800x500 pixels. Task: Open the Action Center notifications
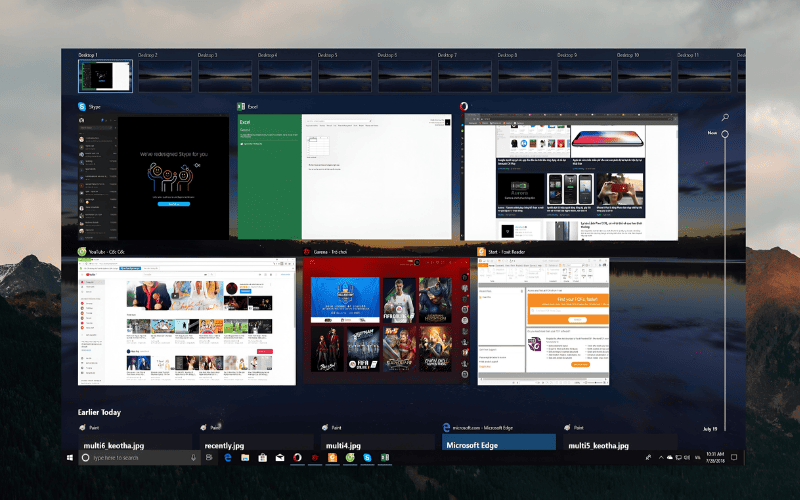[x=734, y=458]
